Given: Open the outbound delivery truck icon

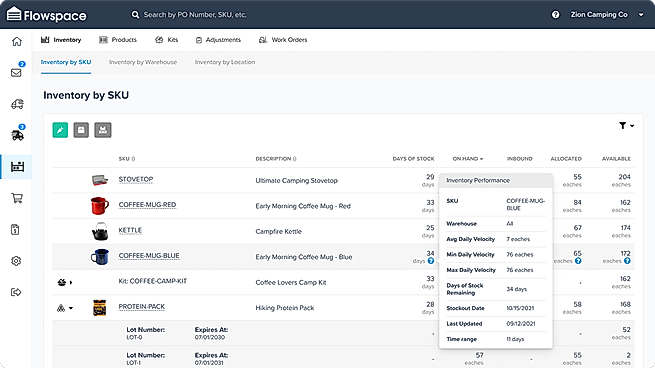Looking at the screenshot, I should 17,135.
